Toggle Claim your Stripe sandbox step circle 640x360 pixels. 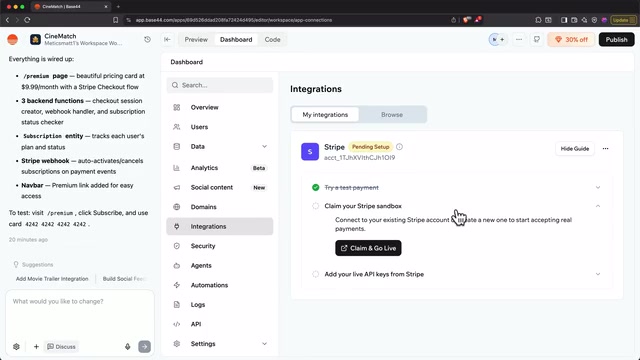pos(316,206)
